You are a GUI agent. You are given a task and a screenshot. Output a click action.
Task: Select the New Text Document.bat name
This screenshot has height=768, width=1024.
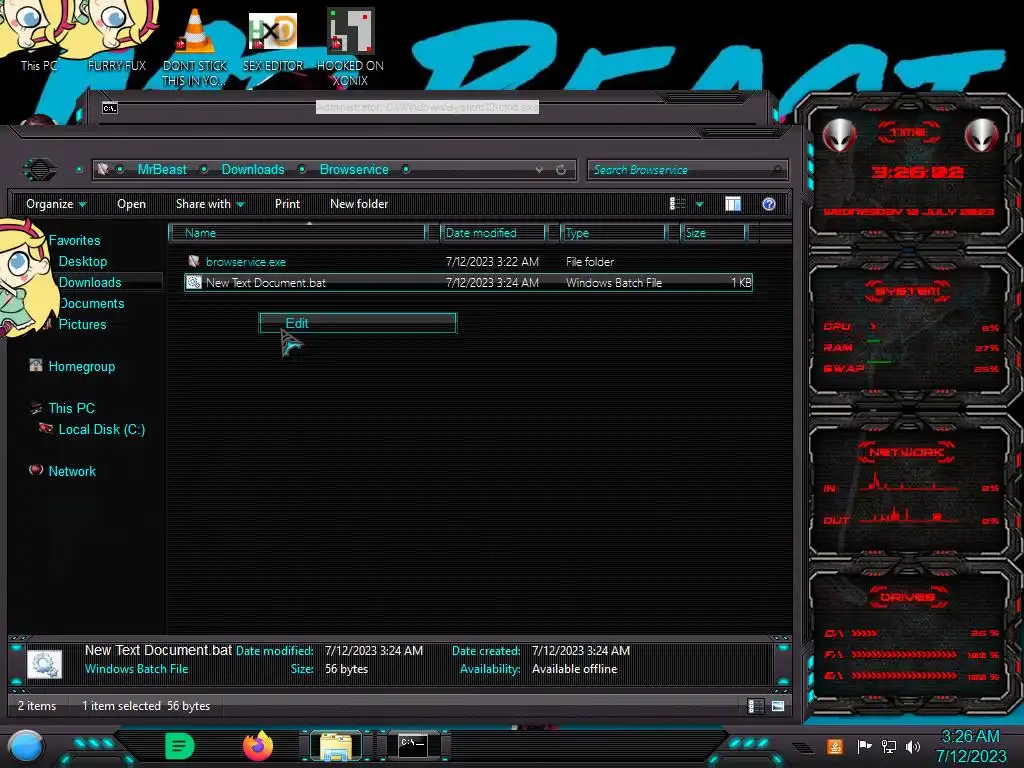point(266,283)
